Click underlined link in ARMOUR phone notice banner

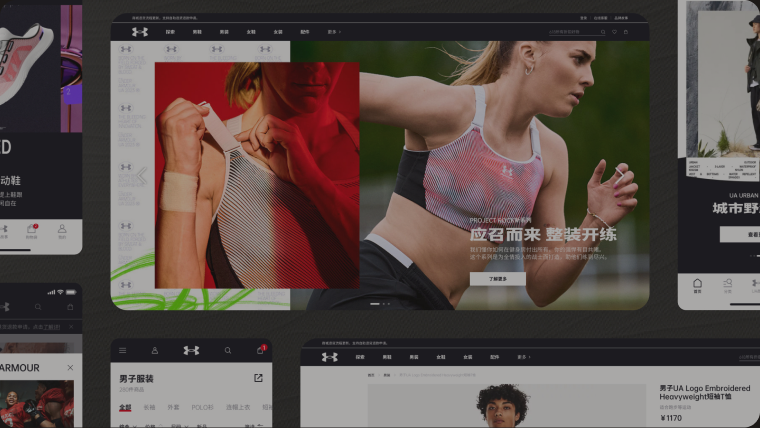(x=52, y=327)
